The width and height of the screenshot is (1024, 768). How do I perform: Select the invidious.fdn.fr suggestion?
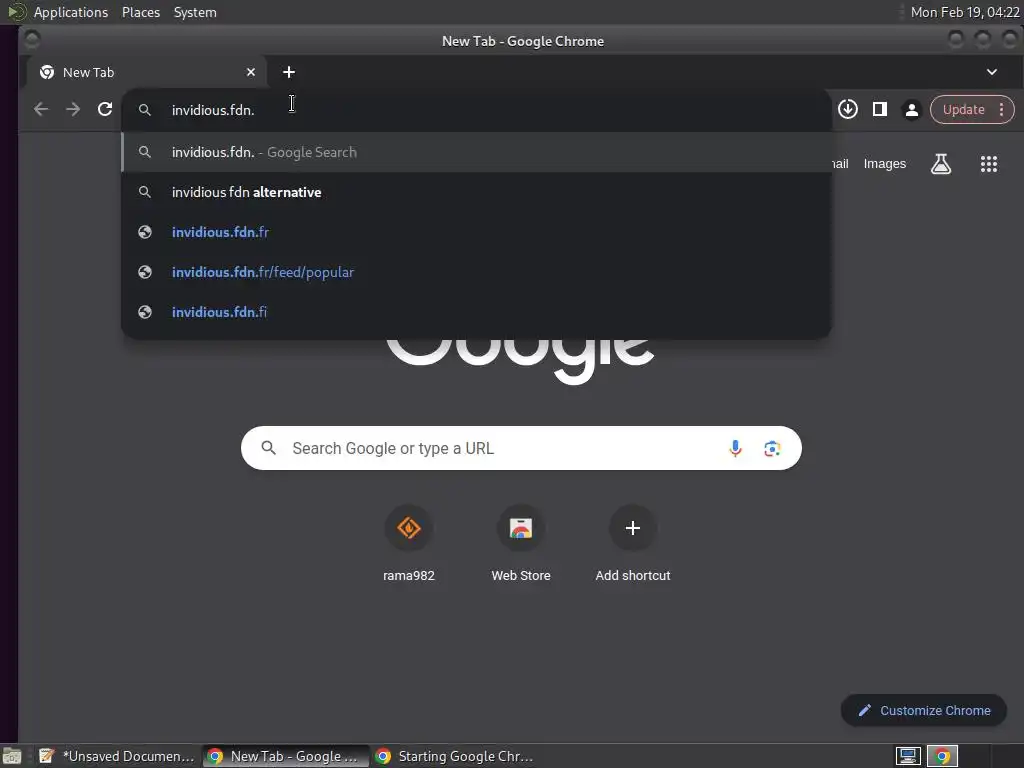[476, 232]
